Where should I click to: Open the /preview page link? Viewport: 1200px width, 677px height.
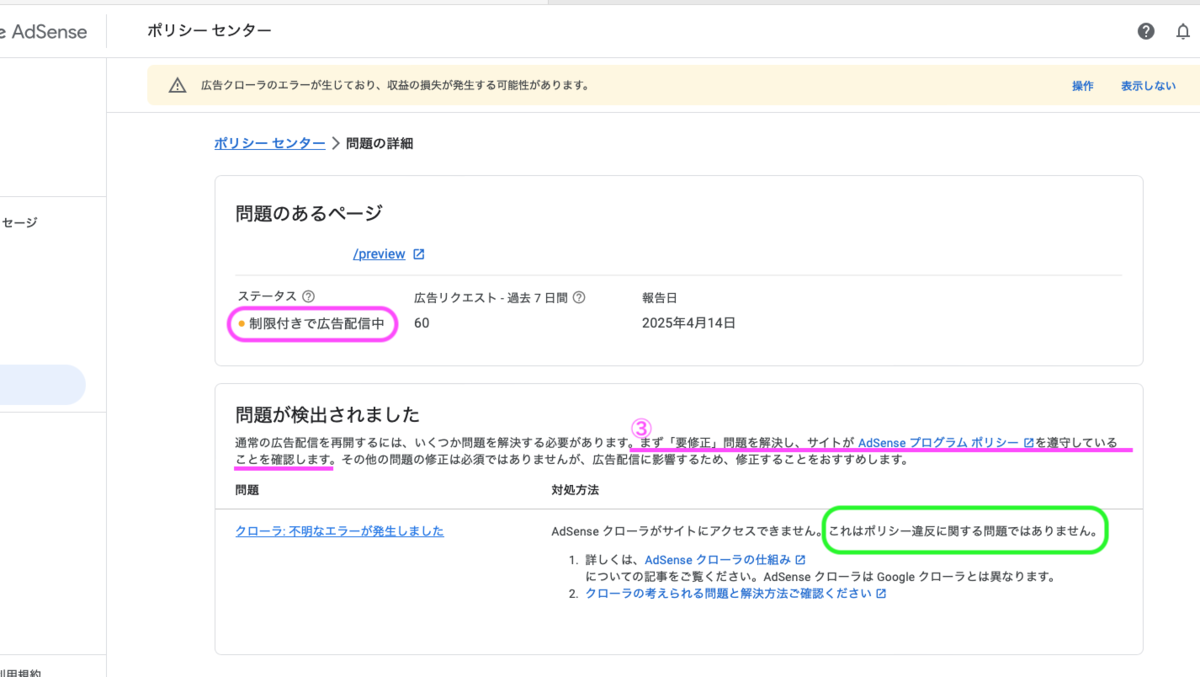379,254
